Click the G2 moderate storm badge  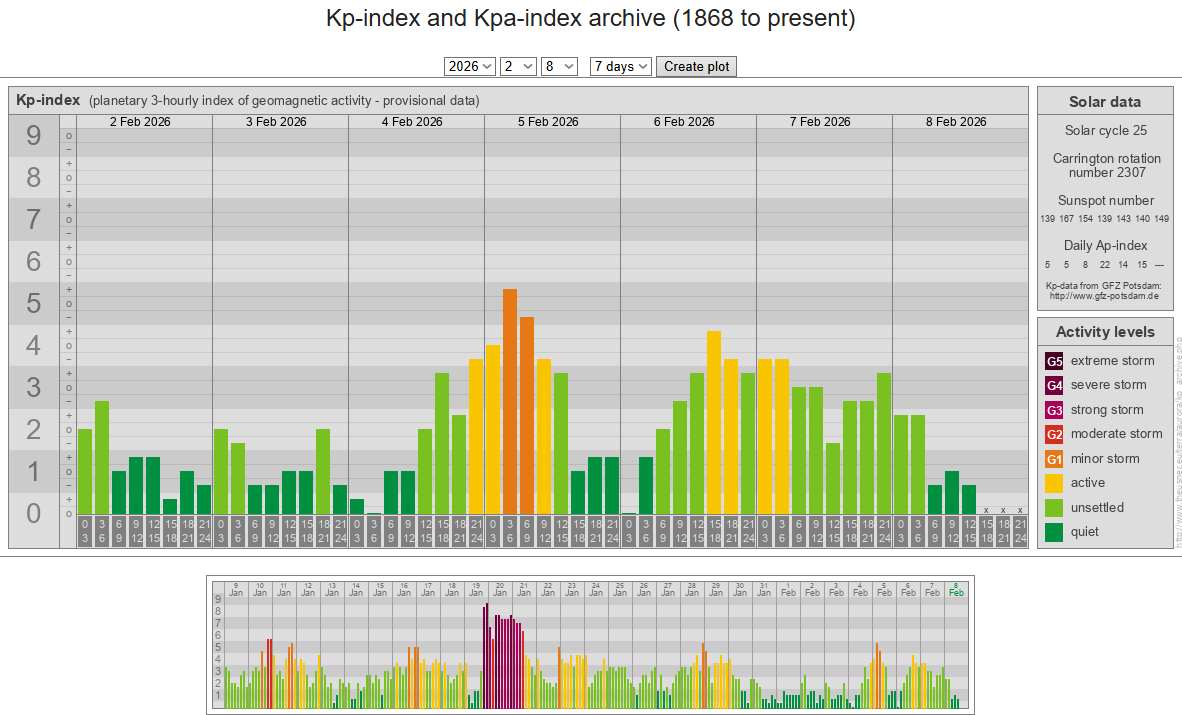1054,434
